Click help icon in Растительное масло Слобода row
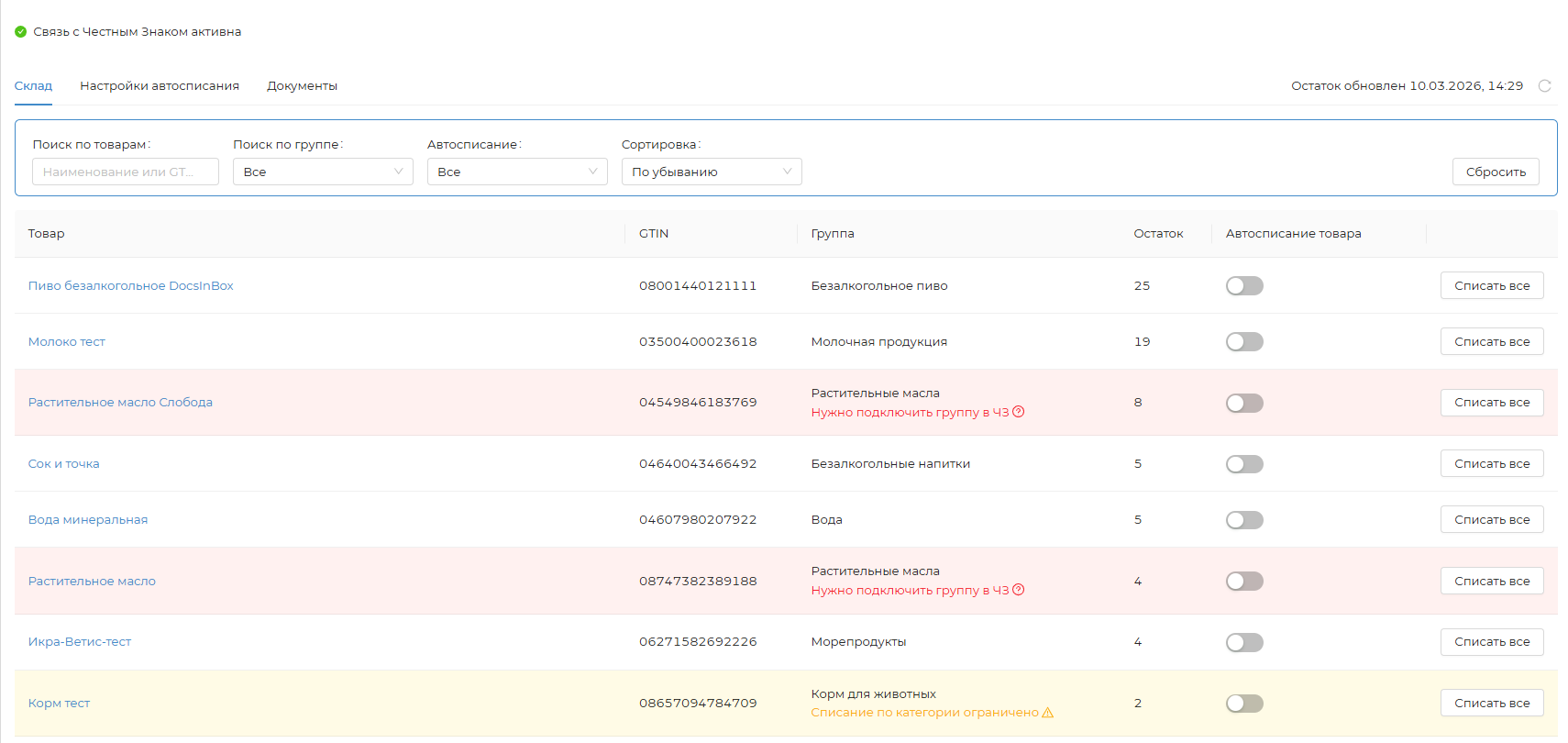This screenshot has width=1568, height=743. (1019, 412)
